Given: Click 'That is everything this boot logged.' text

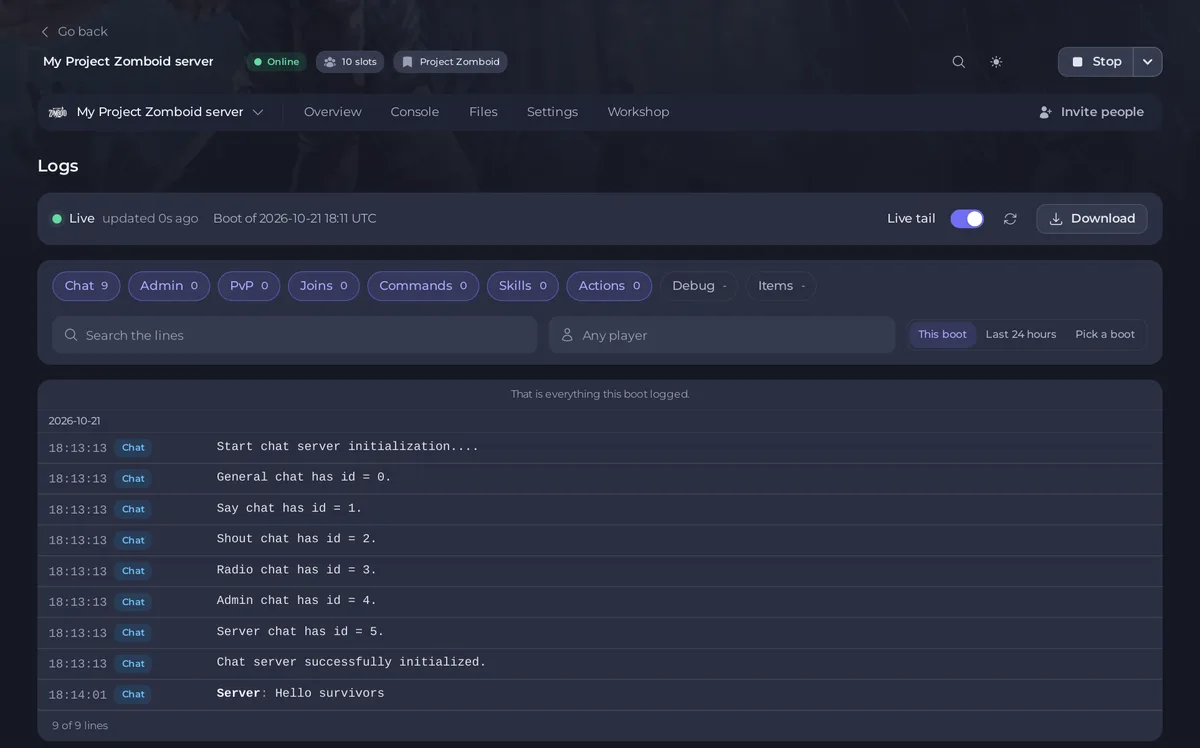Looking at the screenshot, I should coord(600,394).
